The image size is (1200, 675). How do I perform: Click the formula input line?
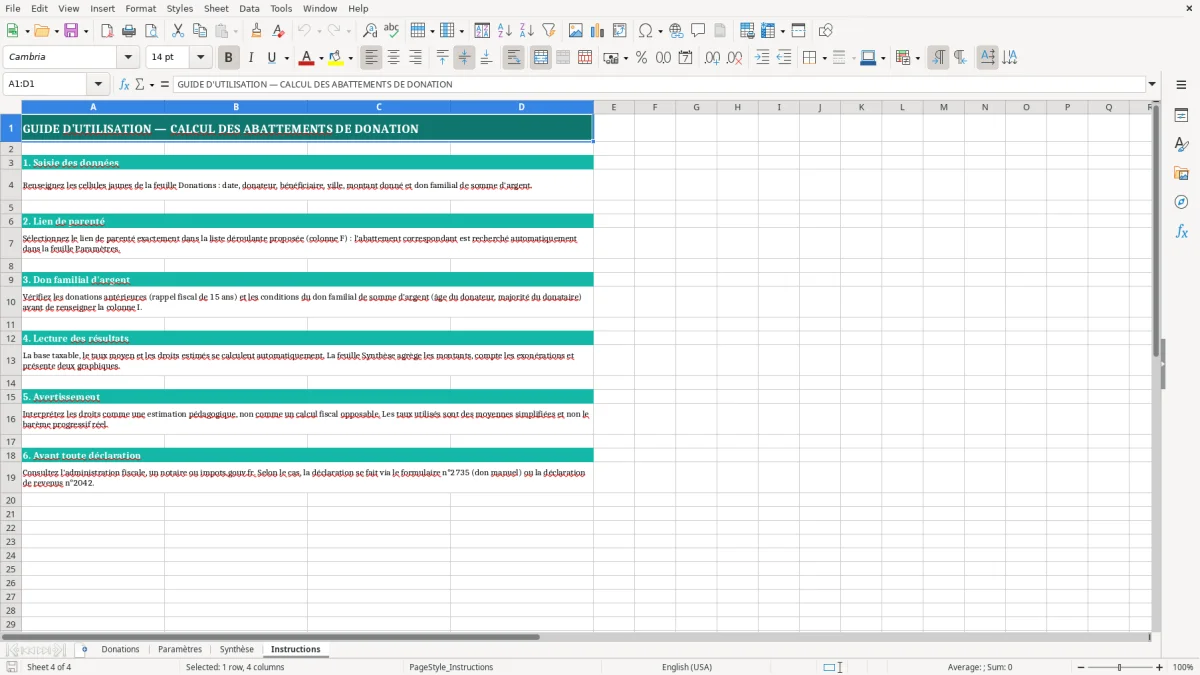658,84
